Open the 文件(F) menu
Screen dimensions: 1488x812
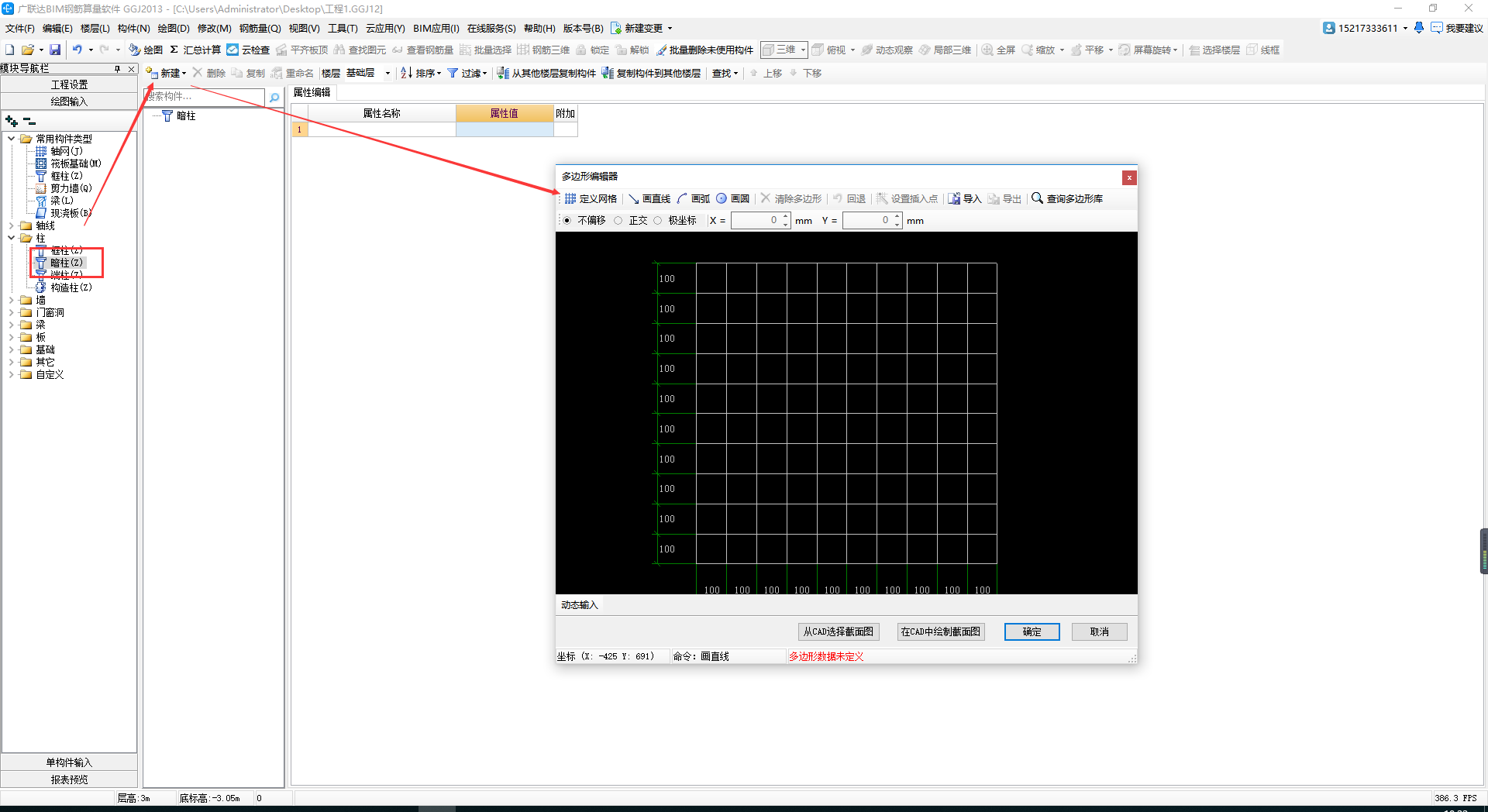point(20,28)
